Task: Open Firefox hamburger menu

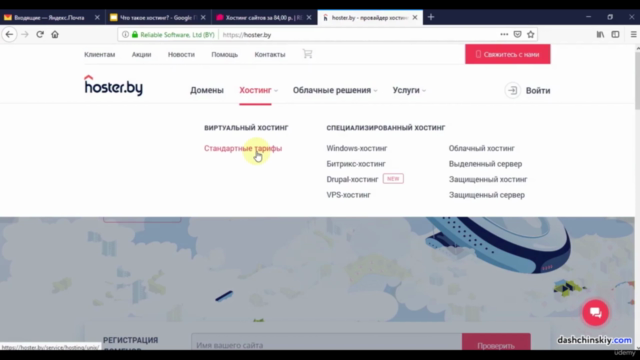Action: point(633,35)
